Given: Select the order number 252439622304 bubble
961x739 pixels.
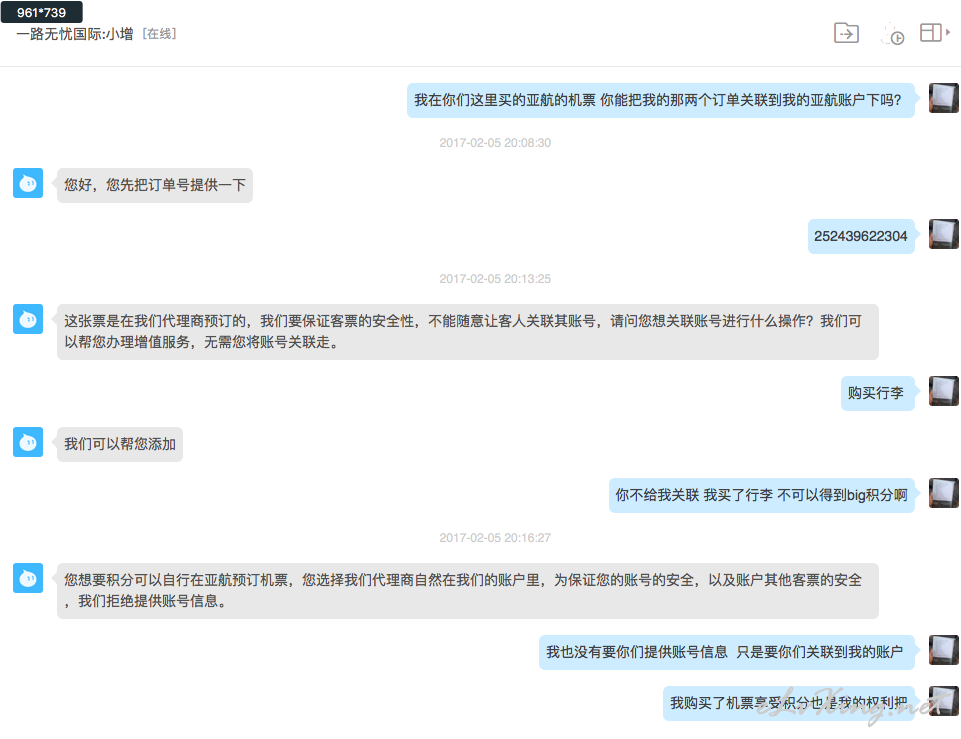Looking at the screenshot, I should click(860, 236).
